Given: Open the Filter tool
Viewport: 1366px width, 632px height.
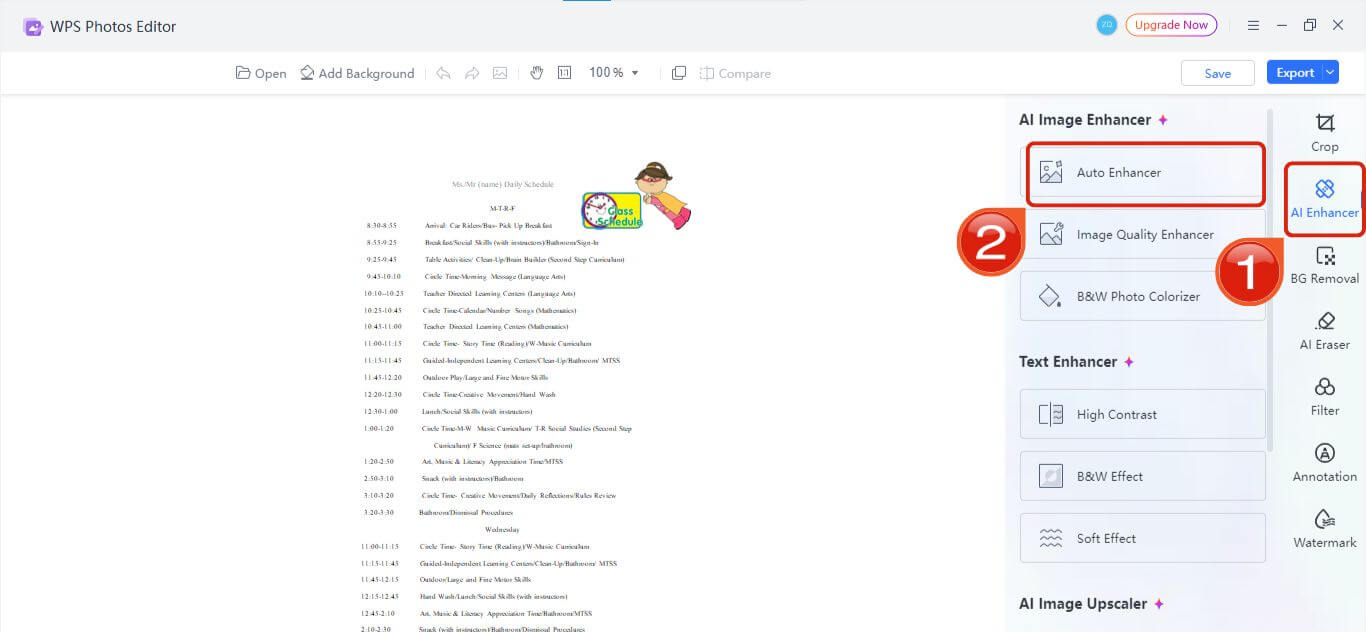Looking at the screenshot, I should pos(1324,397).
